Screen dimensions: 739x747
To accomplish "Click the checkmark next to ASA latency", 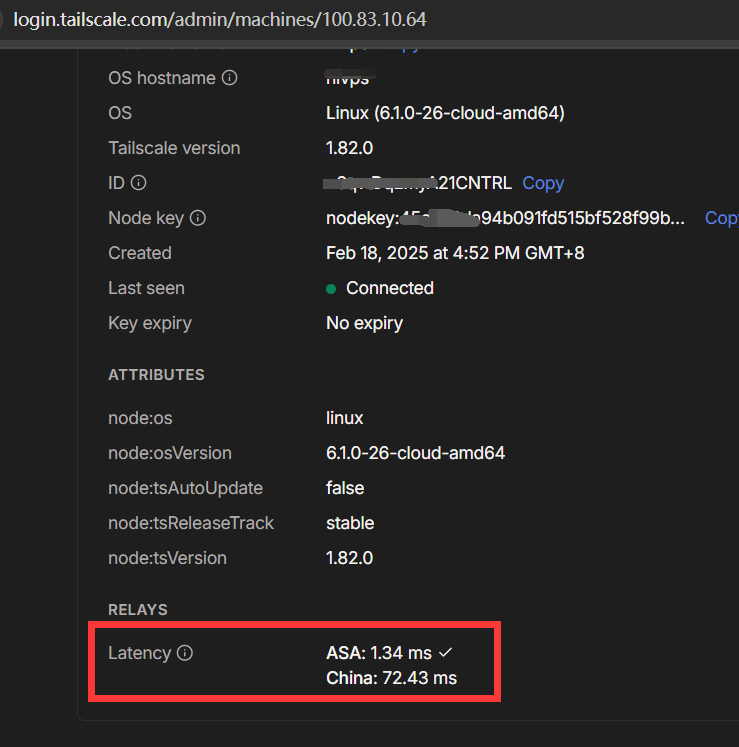I will pos(445,652).
